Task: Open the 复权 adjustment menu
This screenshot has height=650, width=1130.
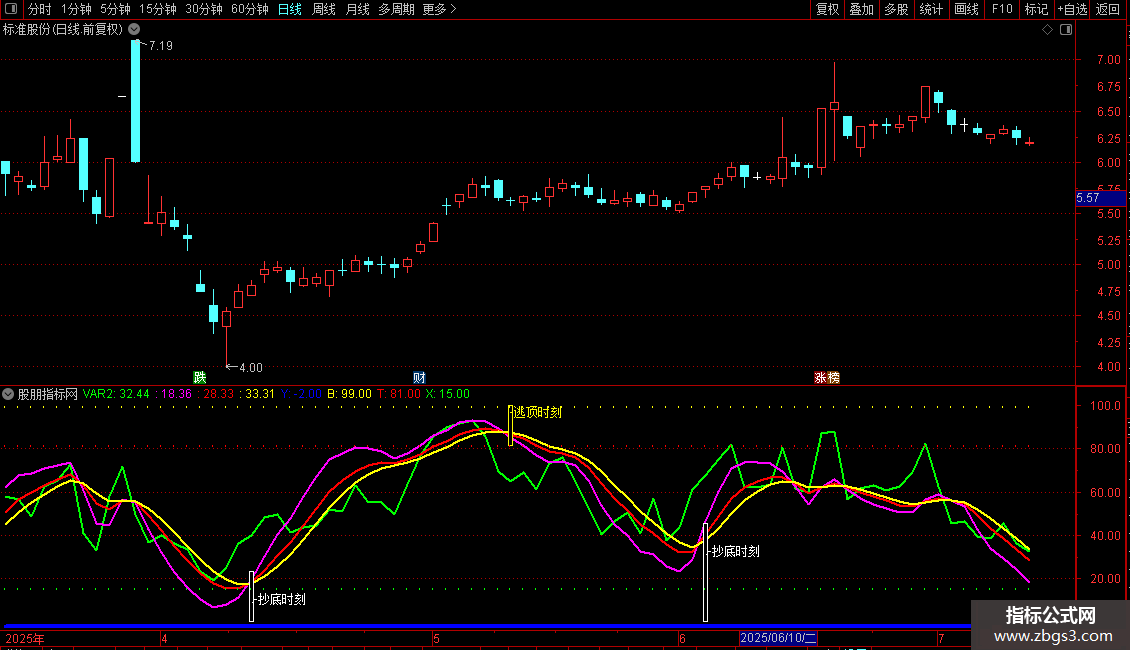Action: pos(827,9)
